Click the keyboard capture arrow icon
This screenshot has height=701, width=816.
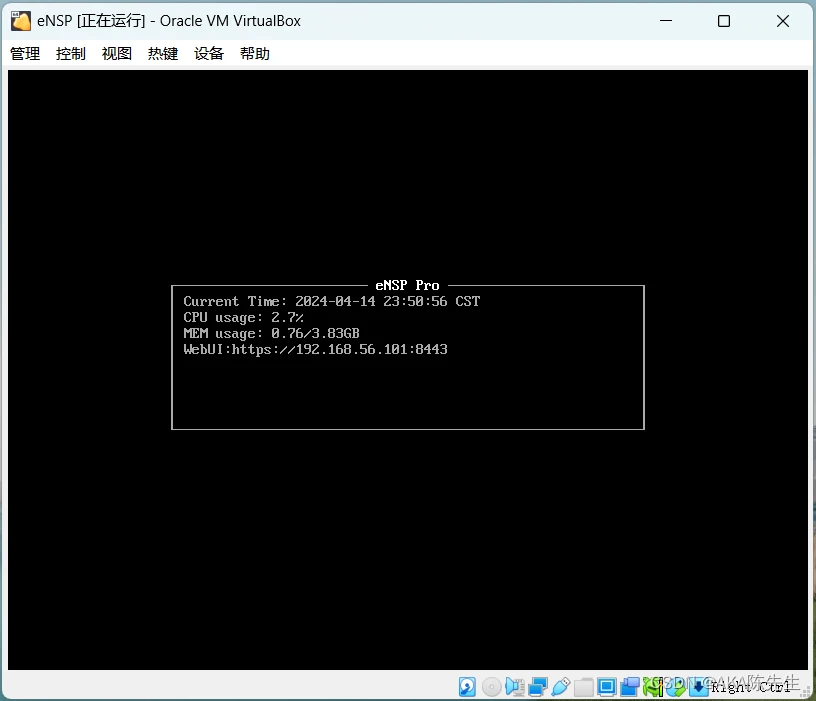coord(699,687)
